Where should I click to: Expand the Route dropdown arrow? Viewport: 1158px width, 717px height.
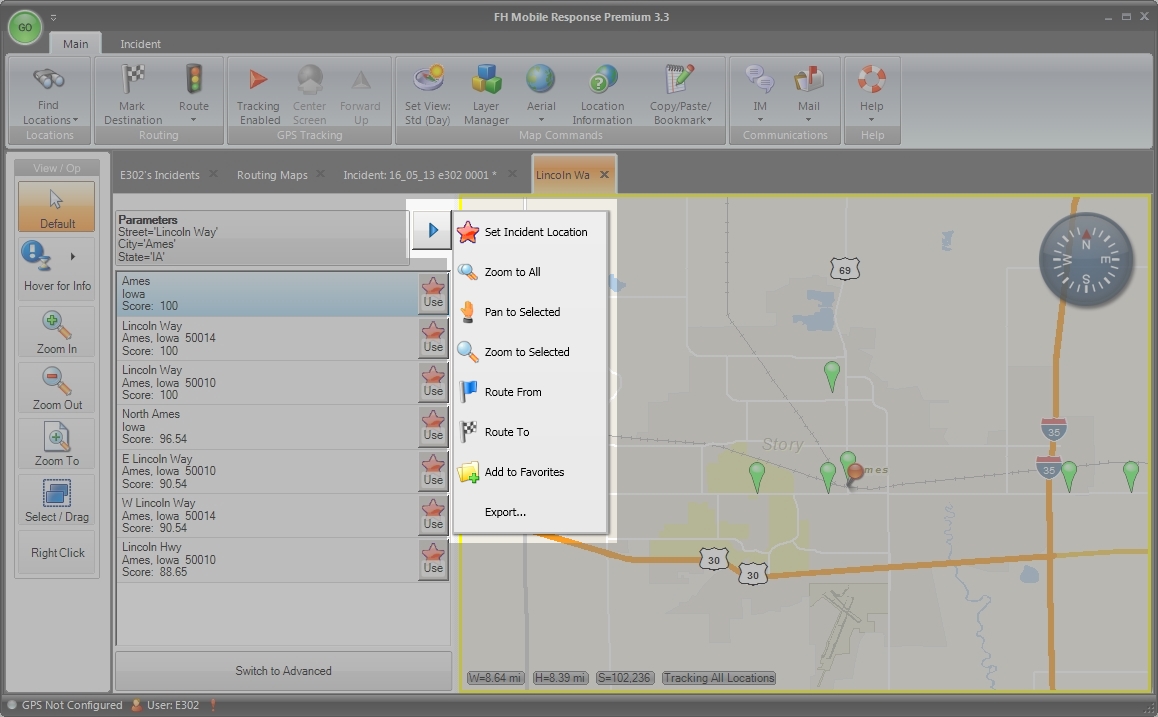click(x=193, y=120)
